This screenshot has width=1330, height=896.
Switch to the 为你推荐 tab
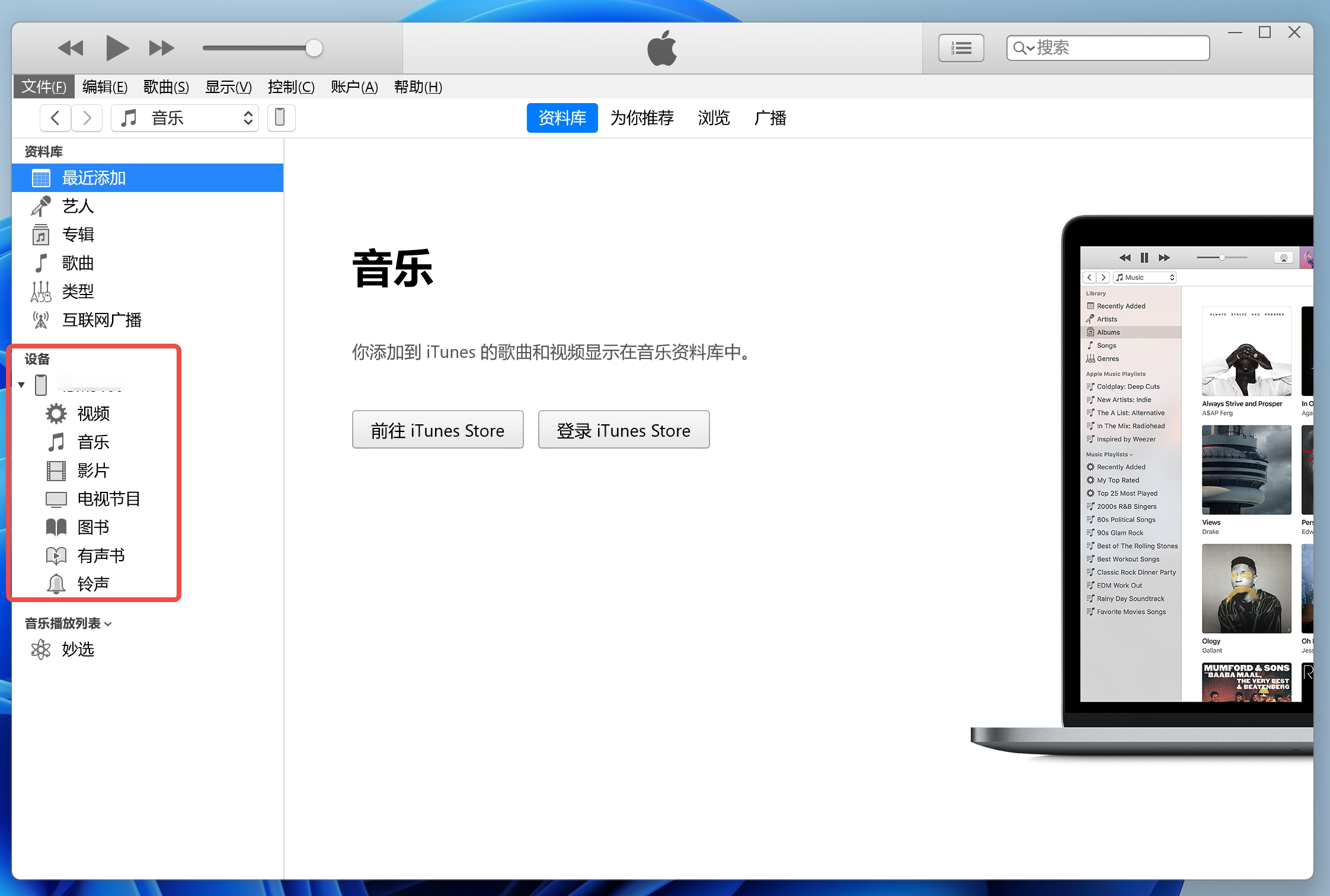tap(642, 118)
